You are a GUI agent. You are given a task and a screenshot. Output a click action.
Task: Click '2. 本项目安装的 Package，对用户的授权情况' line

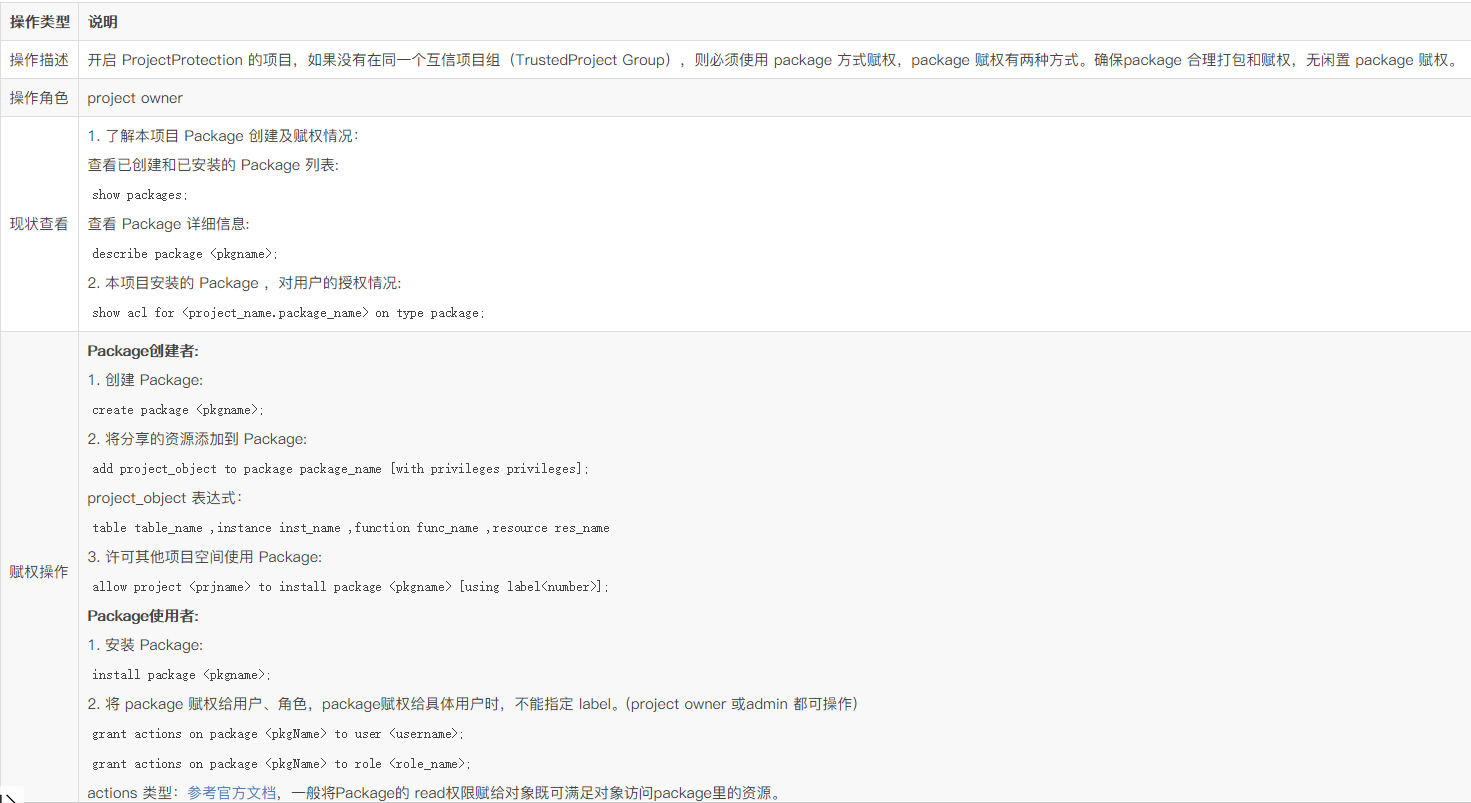pyautogui.click(x=244, y=283)
